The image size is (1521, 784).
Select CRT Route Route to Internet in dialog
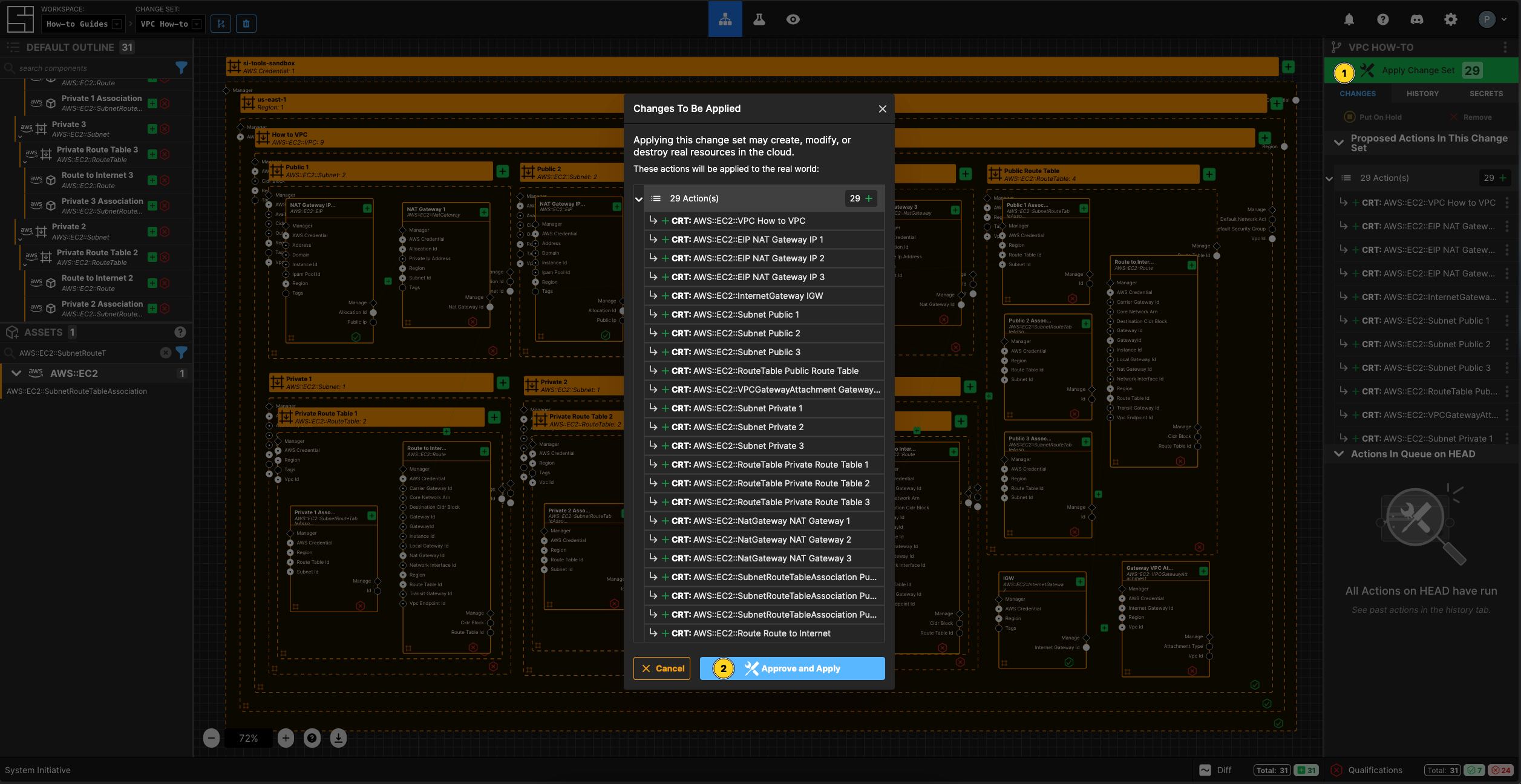click(764, 633)
